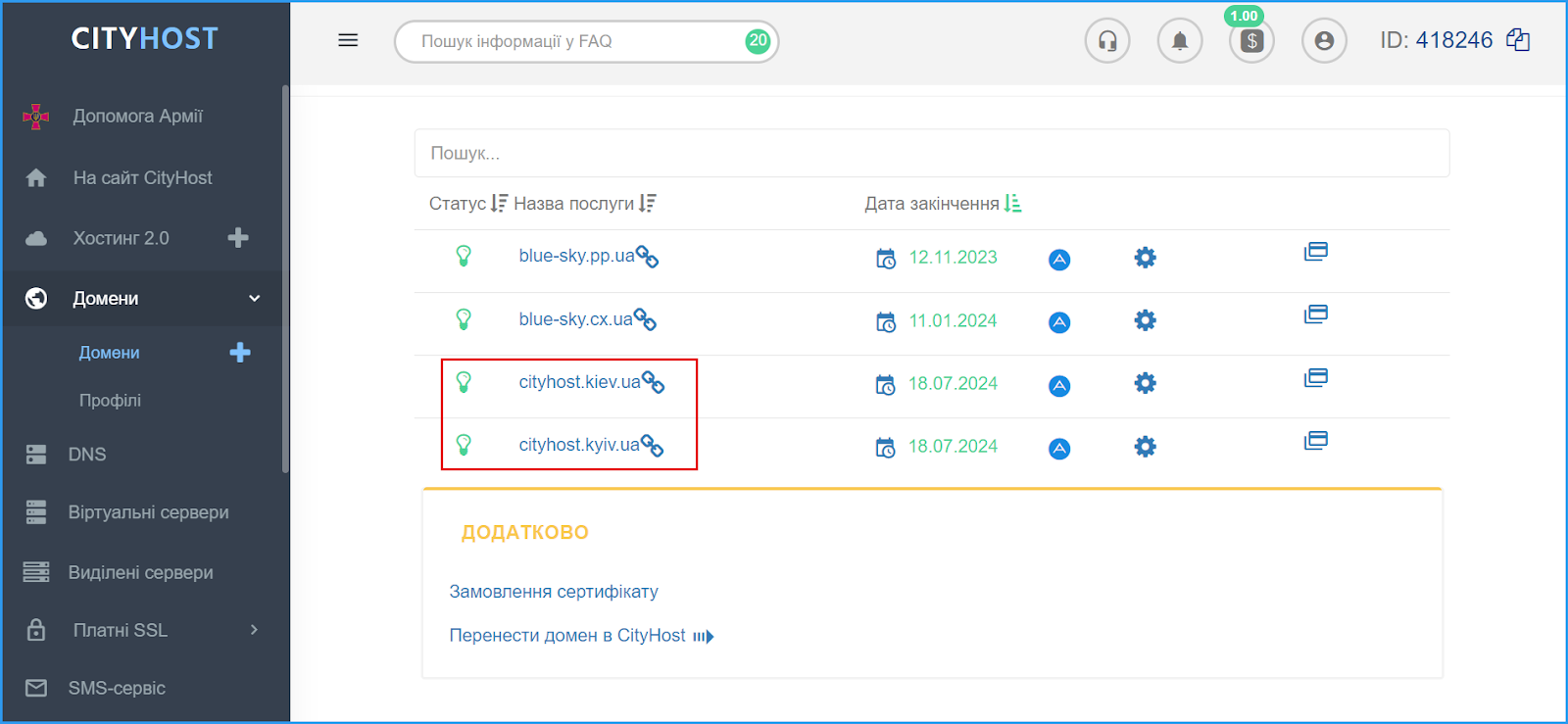Click blue circular renew icon for blue-sky.pp.ua
The image size is (1568, 724).
coord(1059,260)
